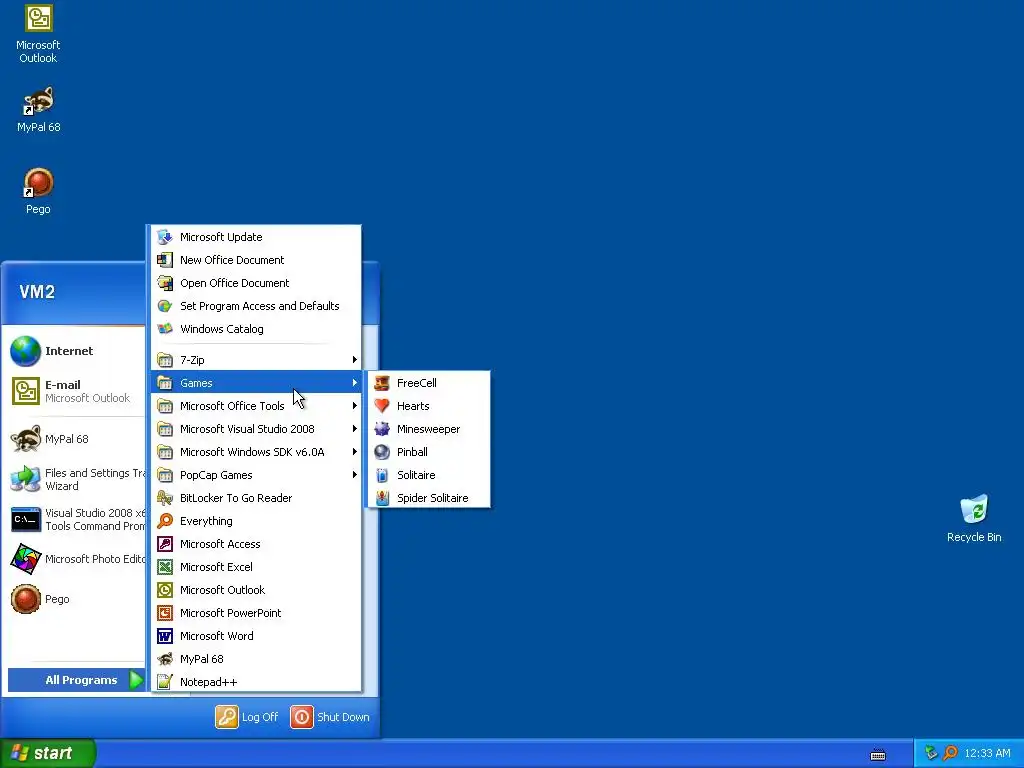This screenshot has width=1024, height=768.
Task: Open Set Program Access and Defaults
Action: pyautogui.click(x=256, y=306)
